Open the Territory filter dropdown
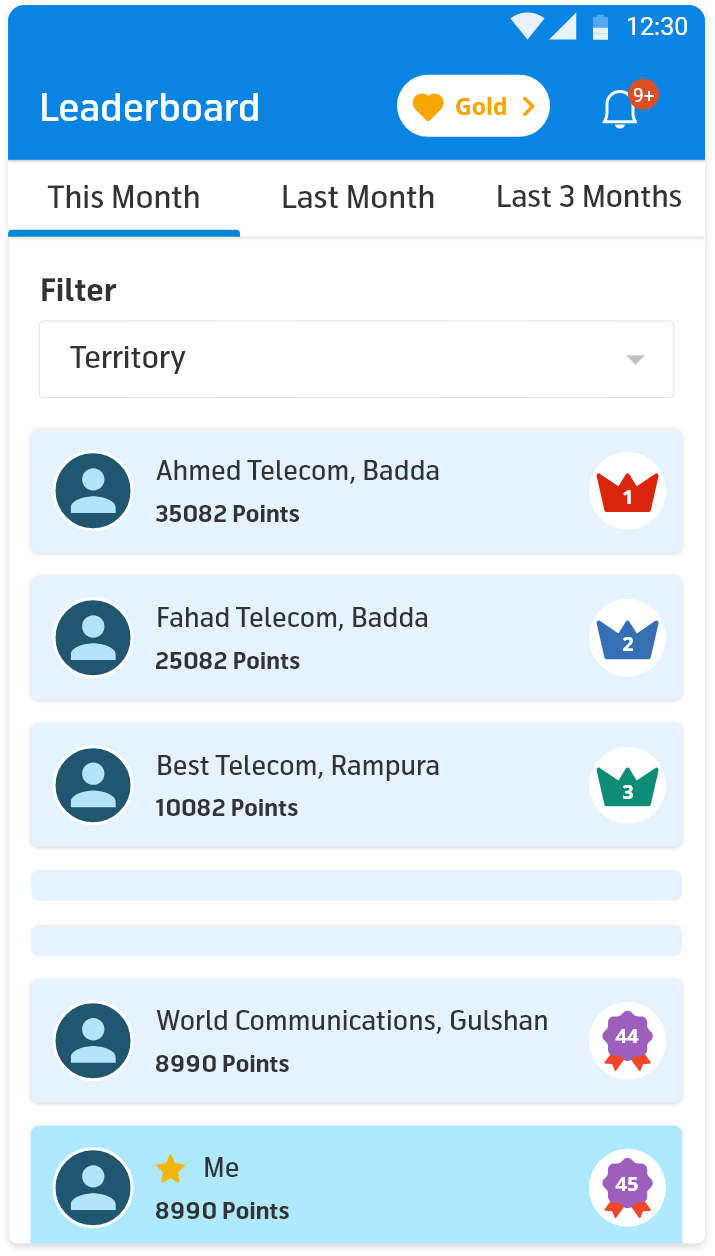Image resolution: width=715 pixels, height=1256 pixels. [x=356, y=359]
